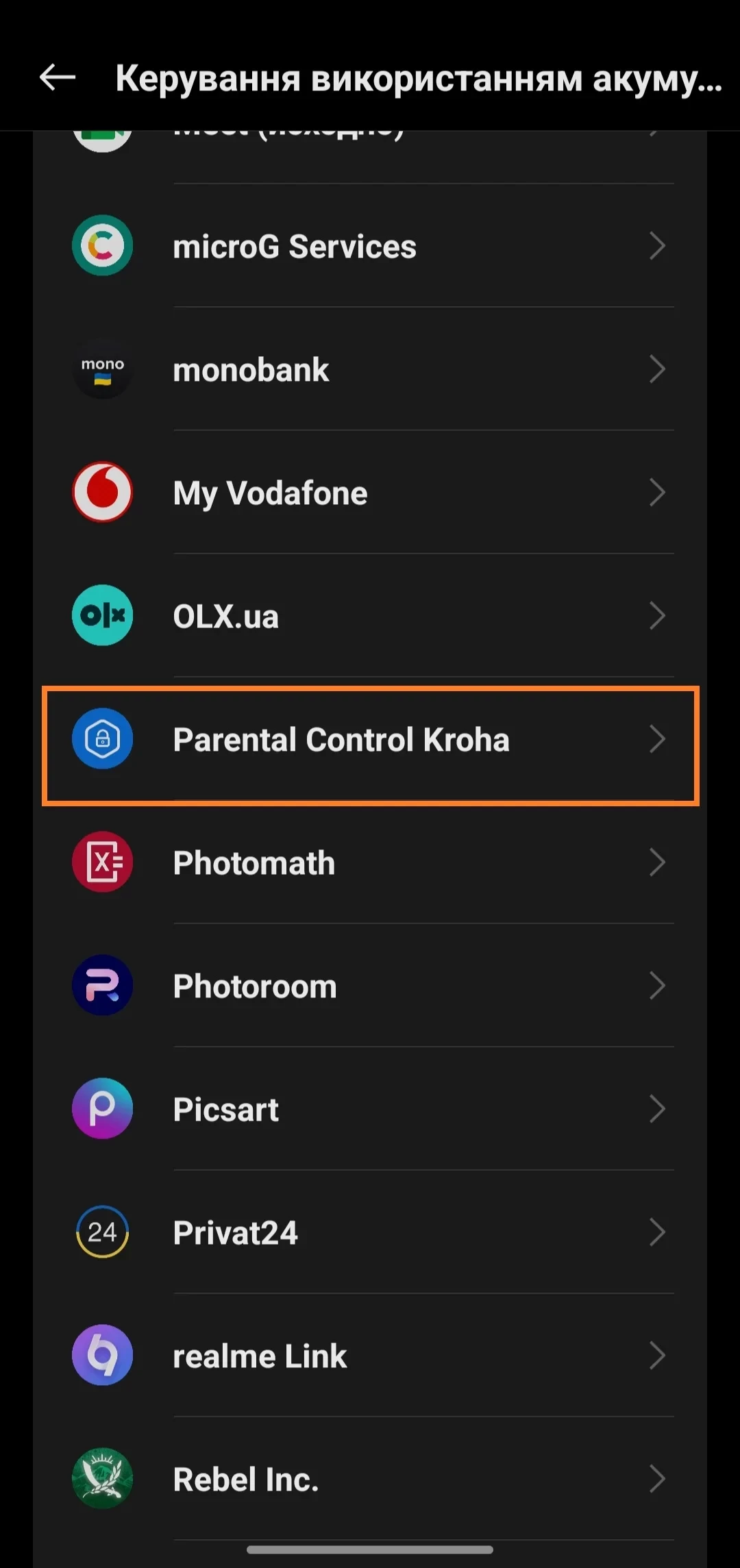Tap the back arrow in header
740x1568 pixels.
[x=58, y=77]
